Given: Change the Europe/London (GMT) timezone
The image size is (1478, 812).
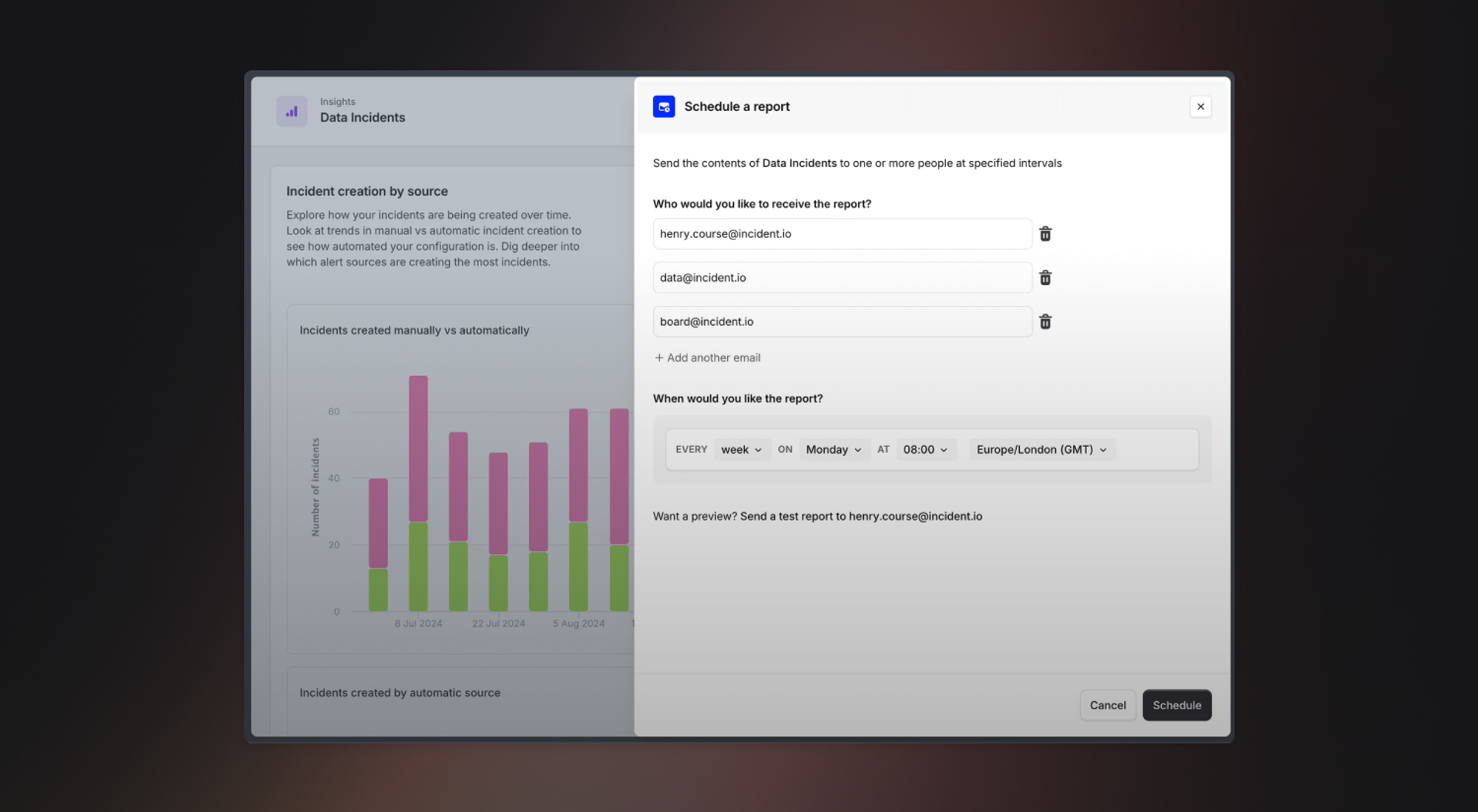Looking at the screenshot, I should 1041,449.
